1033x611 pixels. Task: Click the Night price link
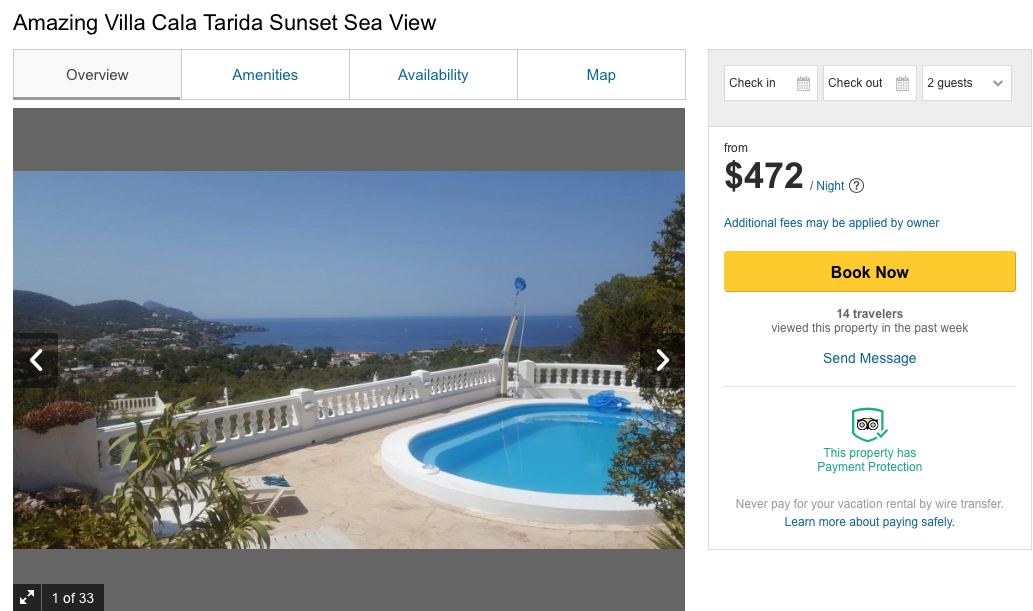pyautogui.click(x=830, y=186)
